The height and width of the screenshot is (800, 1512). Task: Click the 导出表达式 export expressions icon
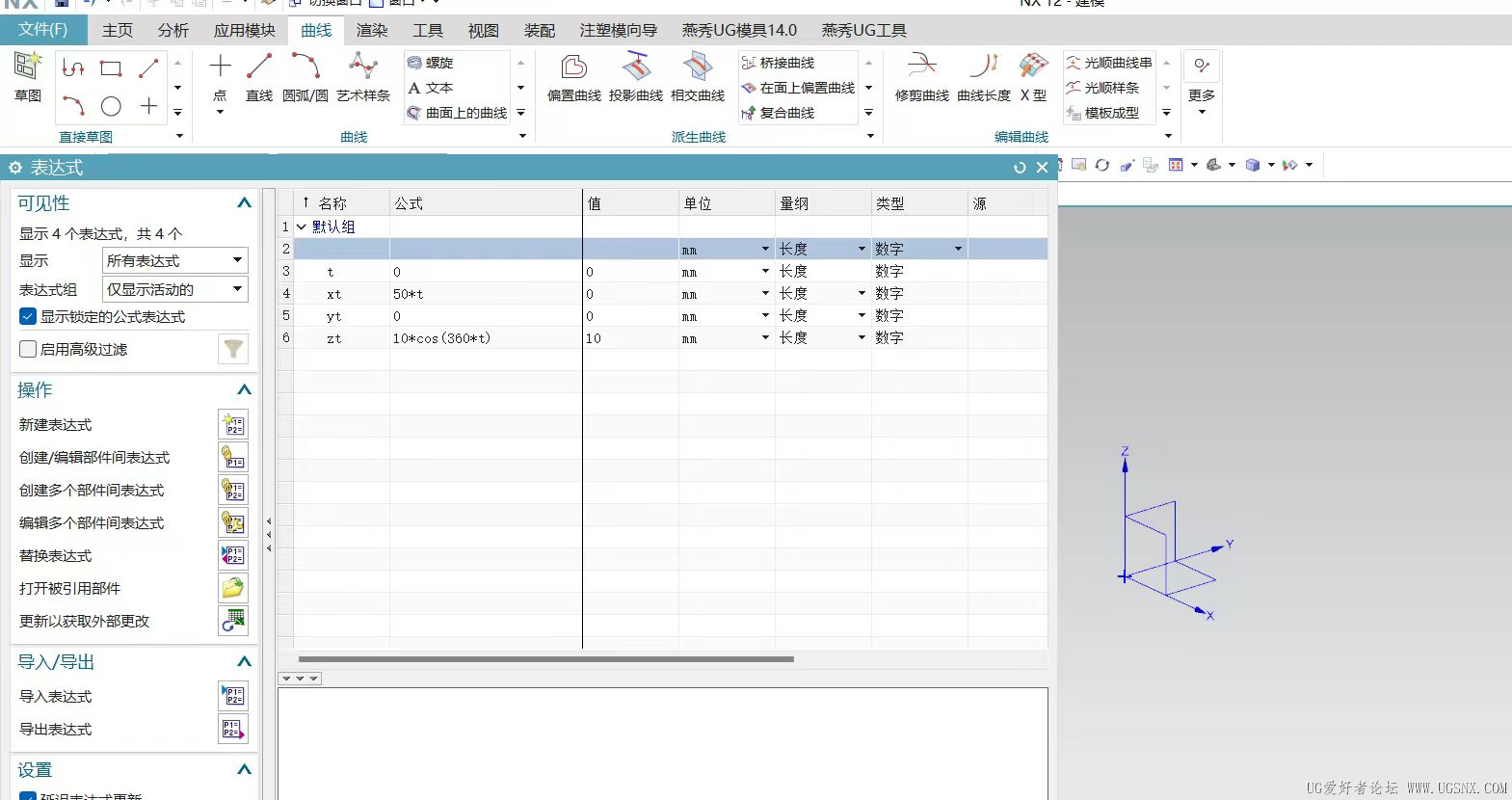point(233,730)
